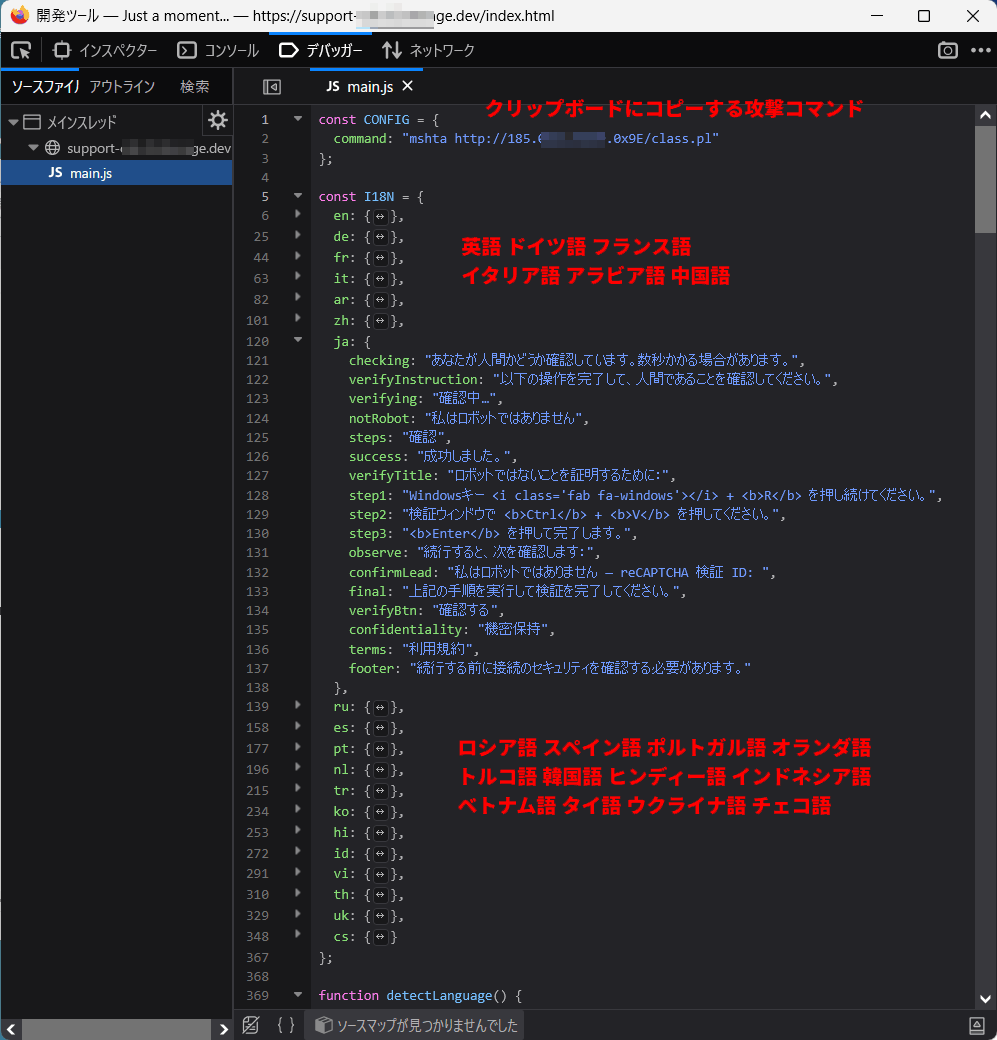Fold the CONFIG block at line 1
This screenshot has height=1040, width=997.
click(x=298, y=119)
